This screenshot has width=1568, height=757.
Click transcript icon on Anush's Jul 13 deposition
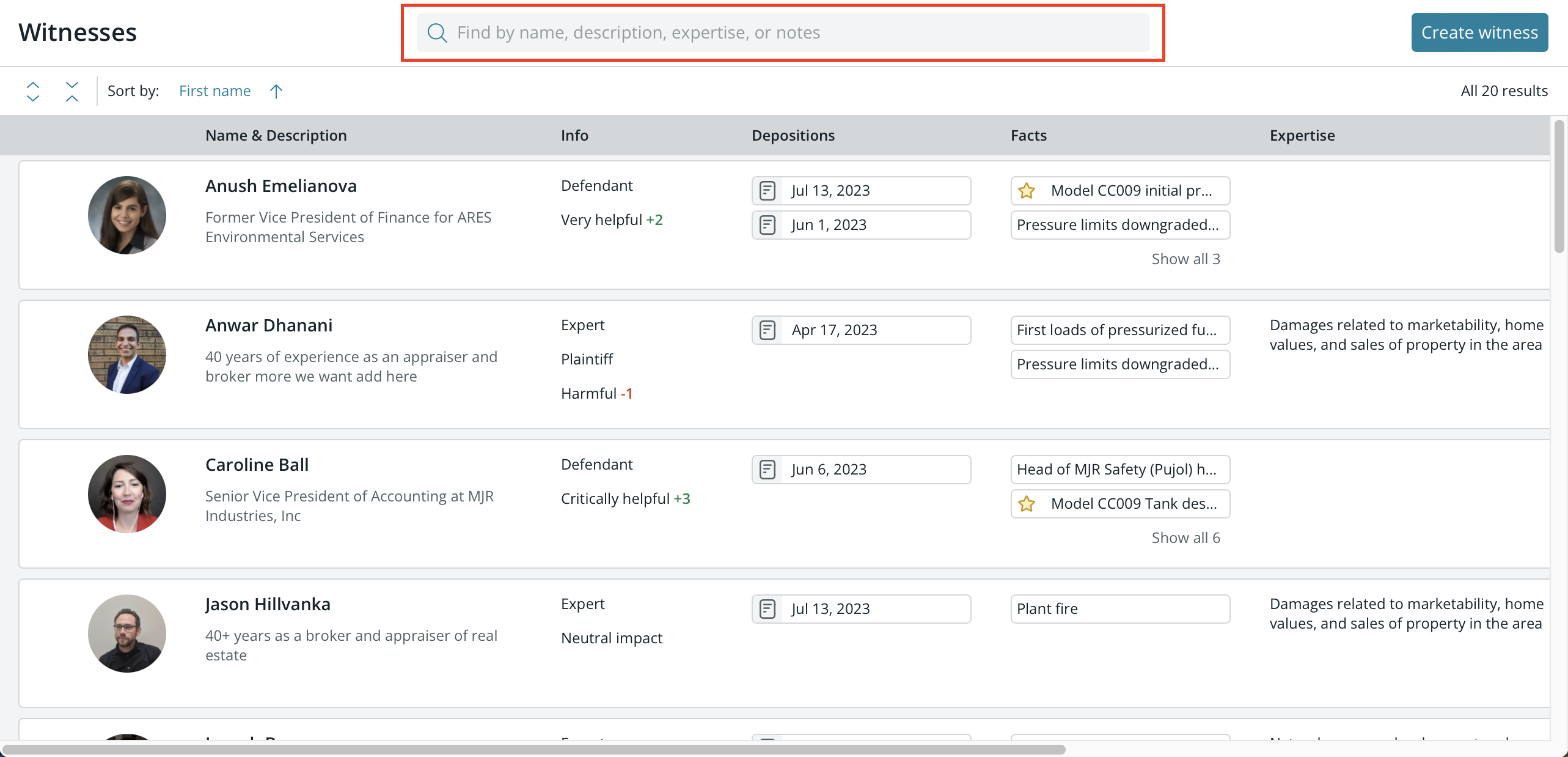click(768, 191)
